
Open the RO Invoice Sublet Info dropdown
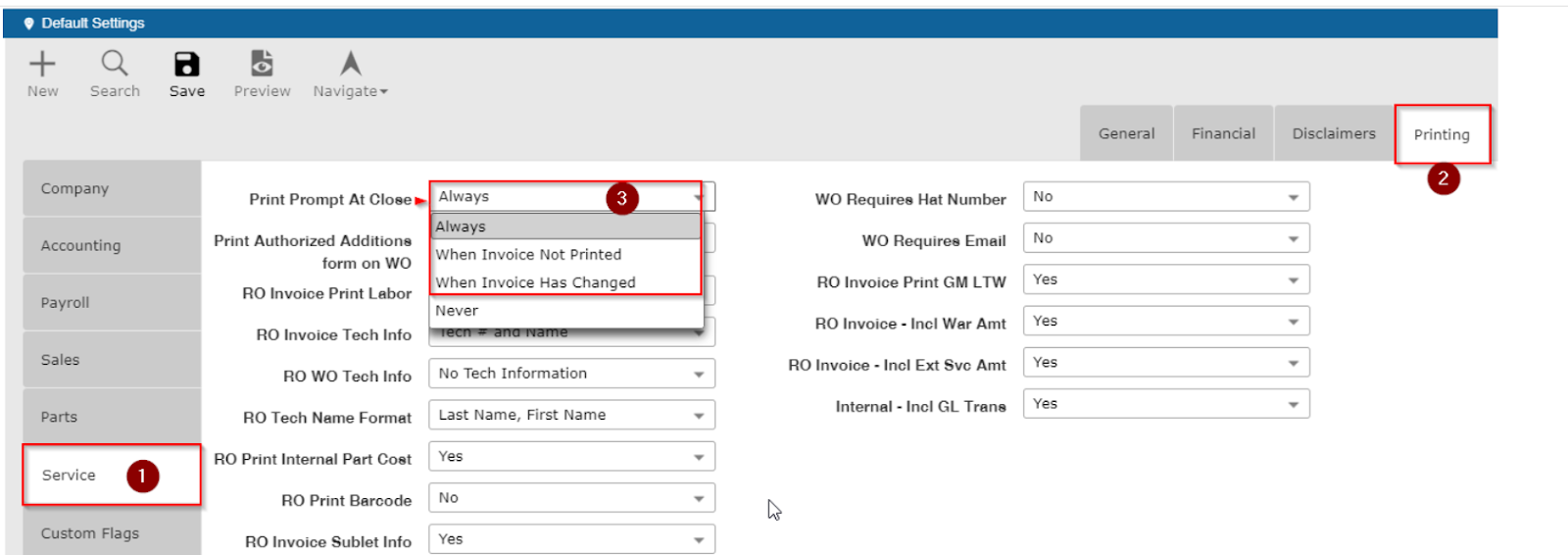tap(572, 539)
